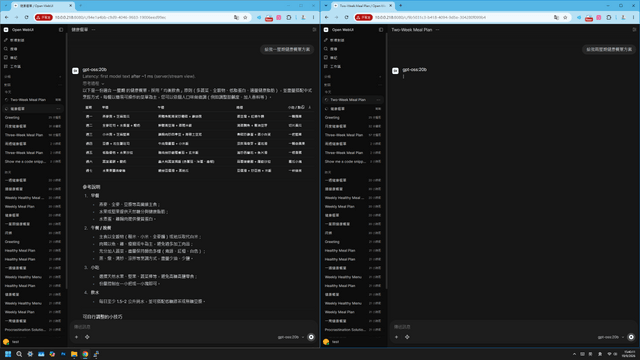Viewport: 640px width, 360px height.
Task: Click the Latency first model text line
Action: 139,76
